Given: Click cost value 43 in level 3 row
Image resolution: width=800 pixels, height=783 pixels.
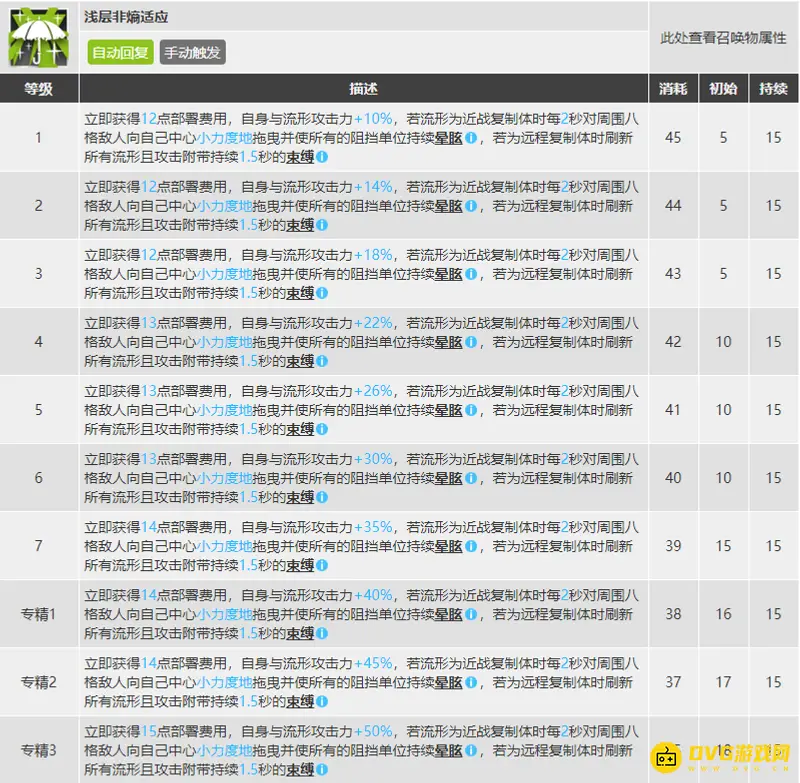Looking at the screenshot, I should point(673,274).
